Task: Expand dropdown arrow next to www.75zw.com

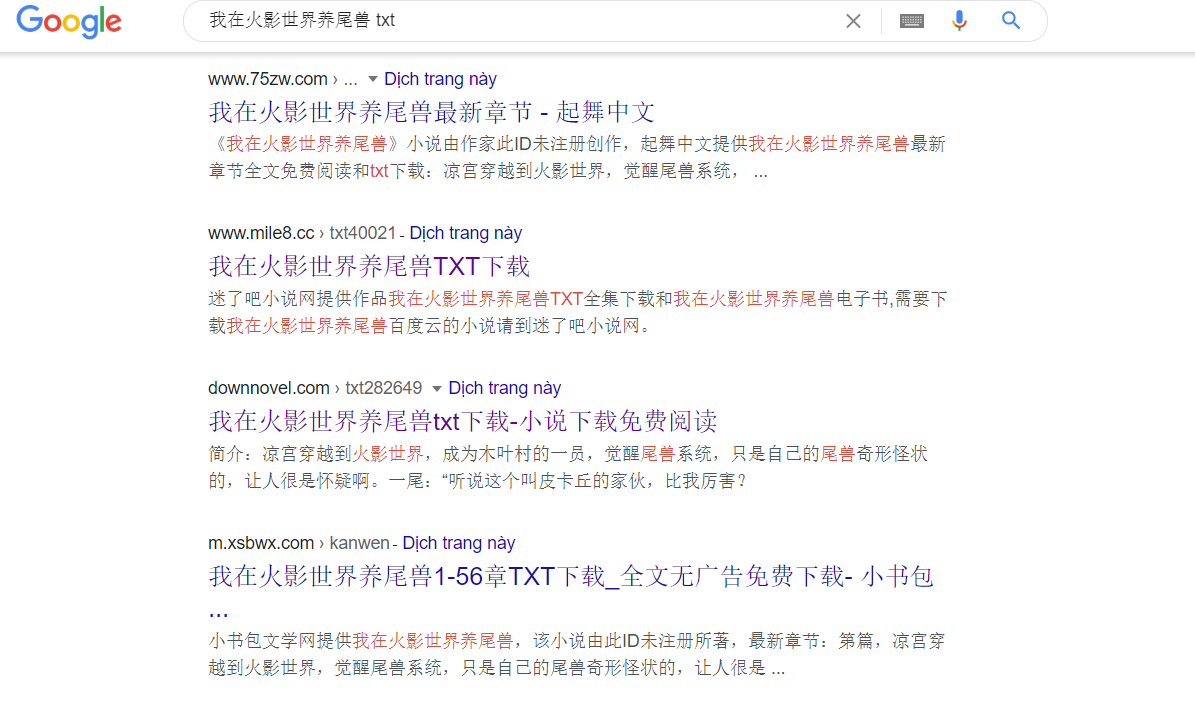Action: (x=373, y=79)
